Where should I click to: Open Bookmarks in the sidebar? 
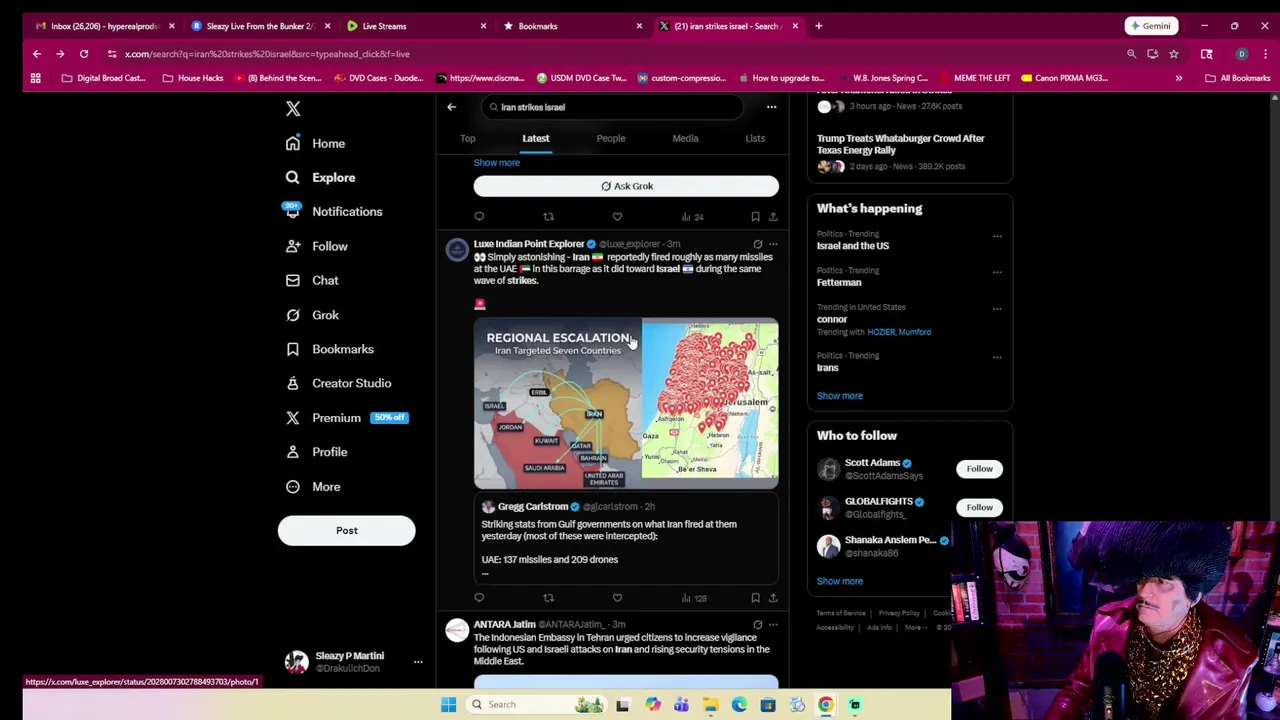point(329,349)
